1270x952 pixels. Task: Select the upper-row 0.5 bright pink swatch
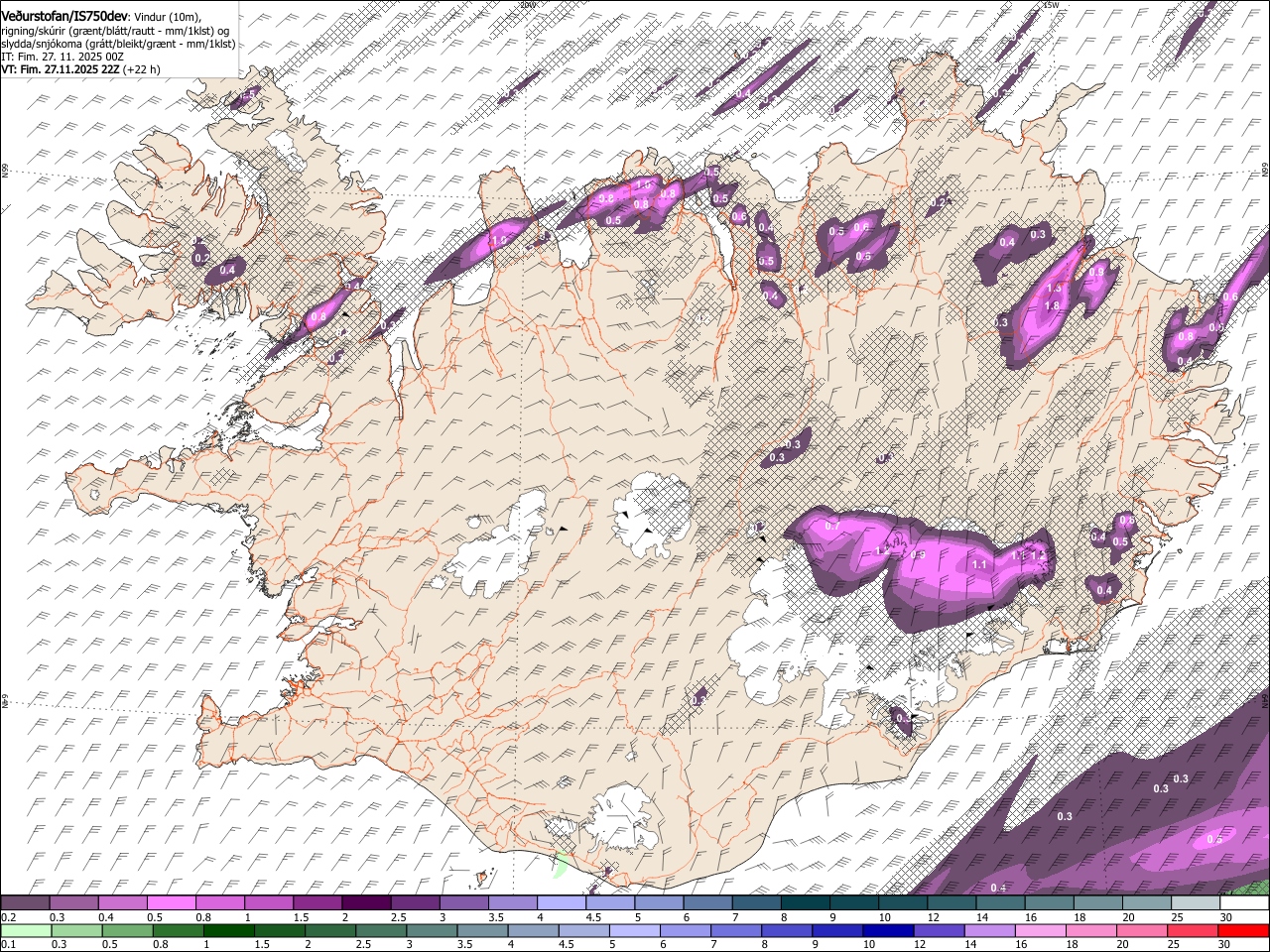[x=171, y=903]
